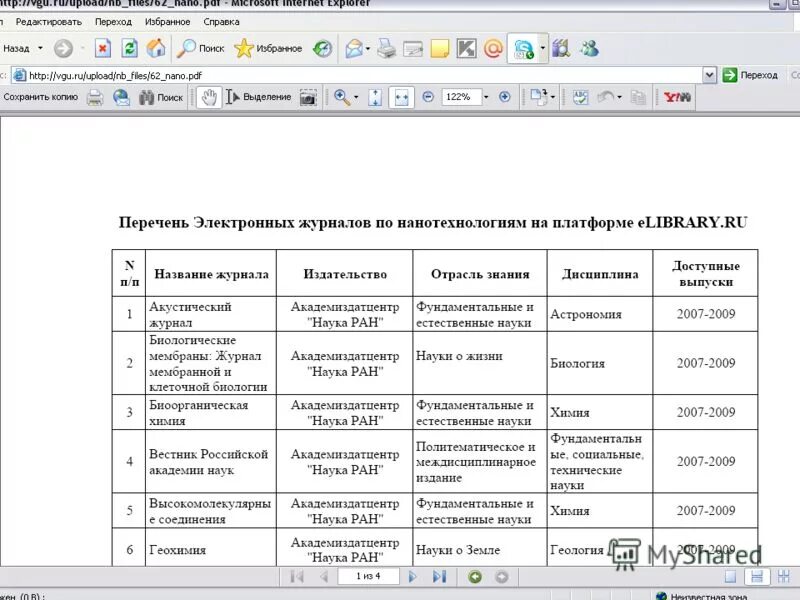The image size is (800, 600).
Task: Click Сохранить копию in PDF toolbar
Action: click(40, 97)
